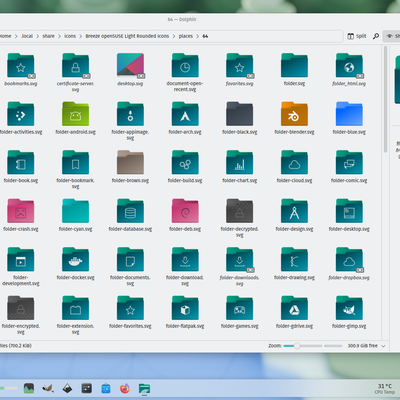Image resolution: width=400 pixels, height=400 pixels.
Task: Select the folder-brown.svg icon
Action: coord(130,163)
